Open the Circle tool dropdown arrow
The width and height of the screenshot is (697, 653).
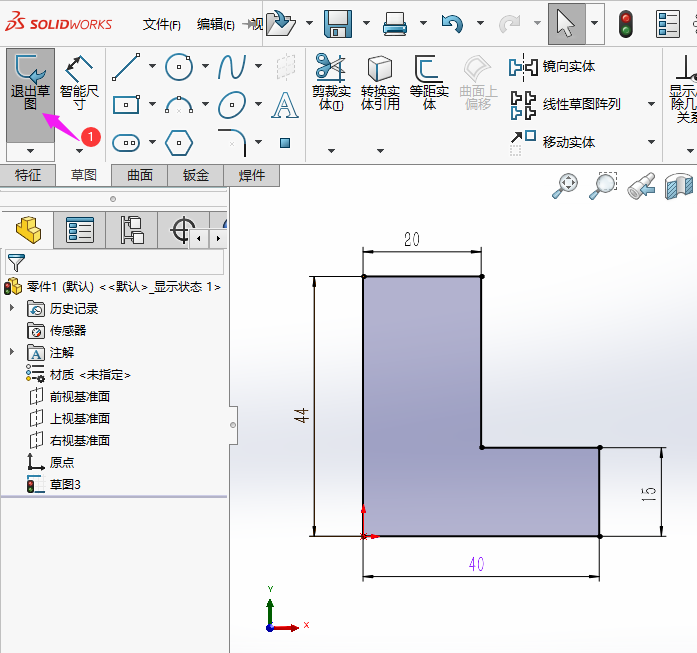pyautogui.click(x=205, y=66)
